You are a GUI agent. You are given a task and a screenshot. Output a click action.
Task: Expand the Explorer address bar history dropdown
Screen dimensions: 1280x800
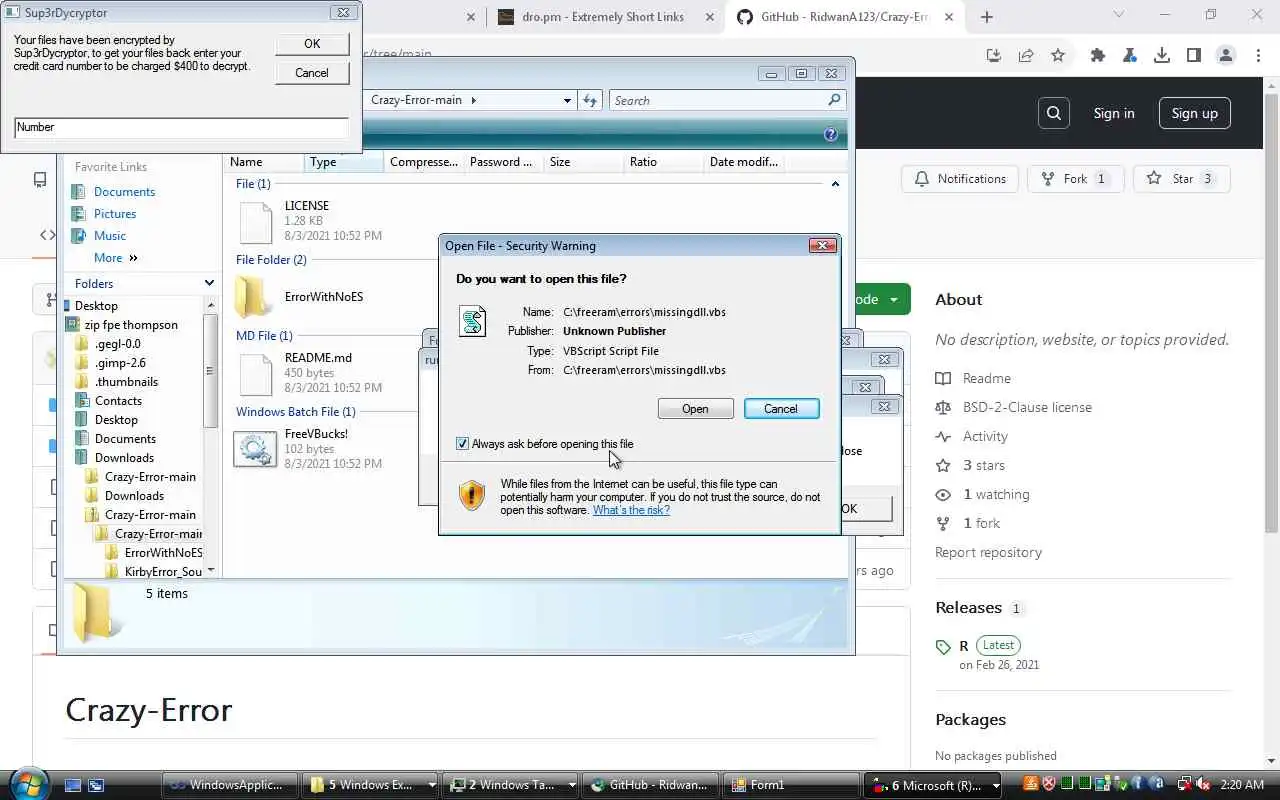[567, 100]
